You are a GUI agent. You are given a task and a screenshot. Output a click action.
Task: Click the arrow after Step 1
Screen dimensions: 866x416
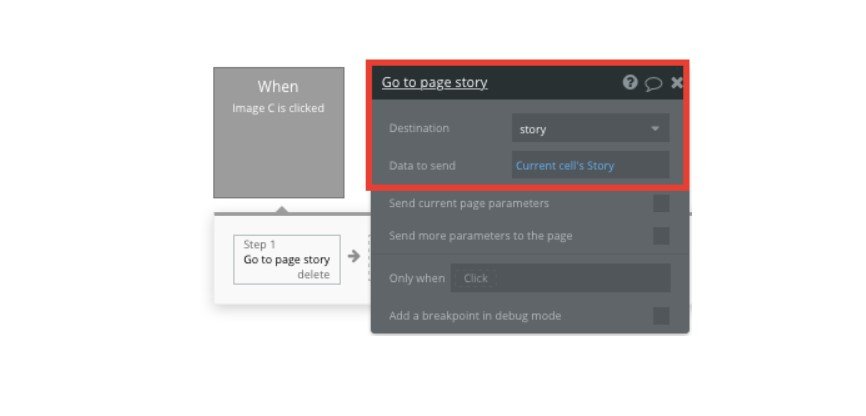point(354,256)
